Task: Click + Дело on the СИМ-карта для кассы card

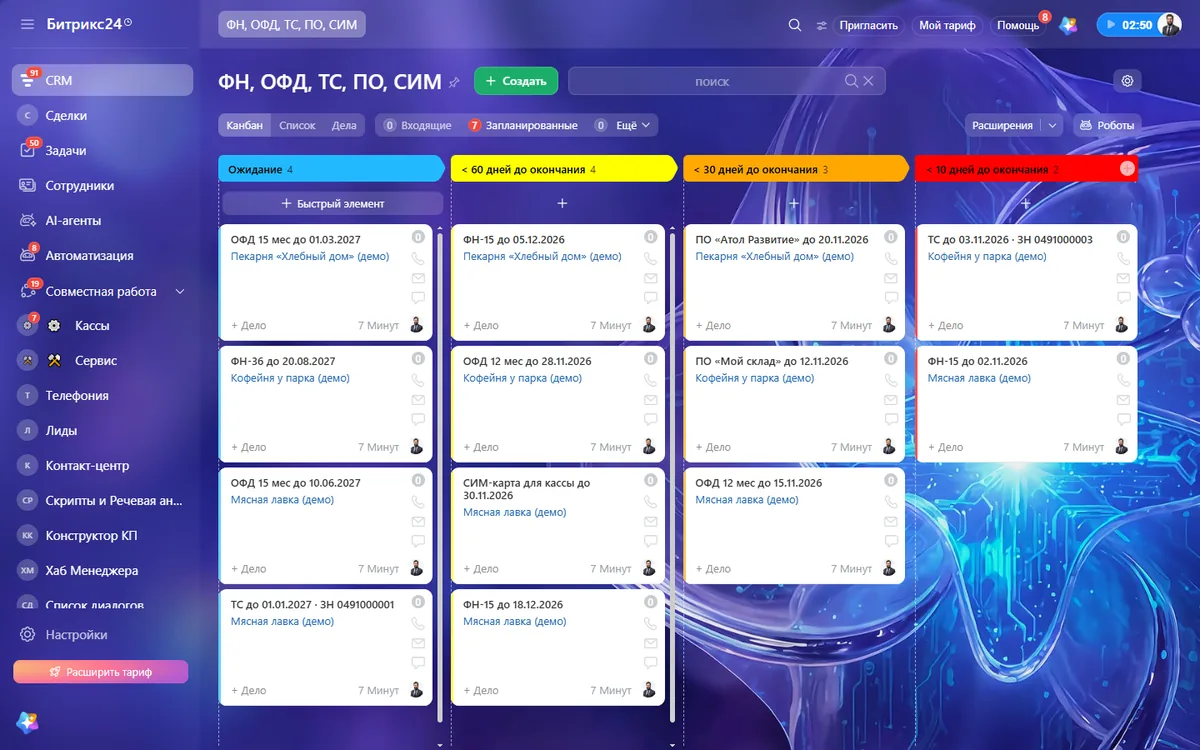Action: click(x=480, y=569)
